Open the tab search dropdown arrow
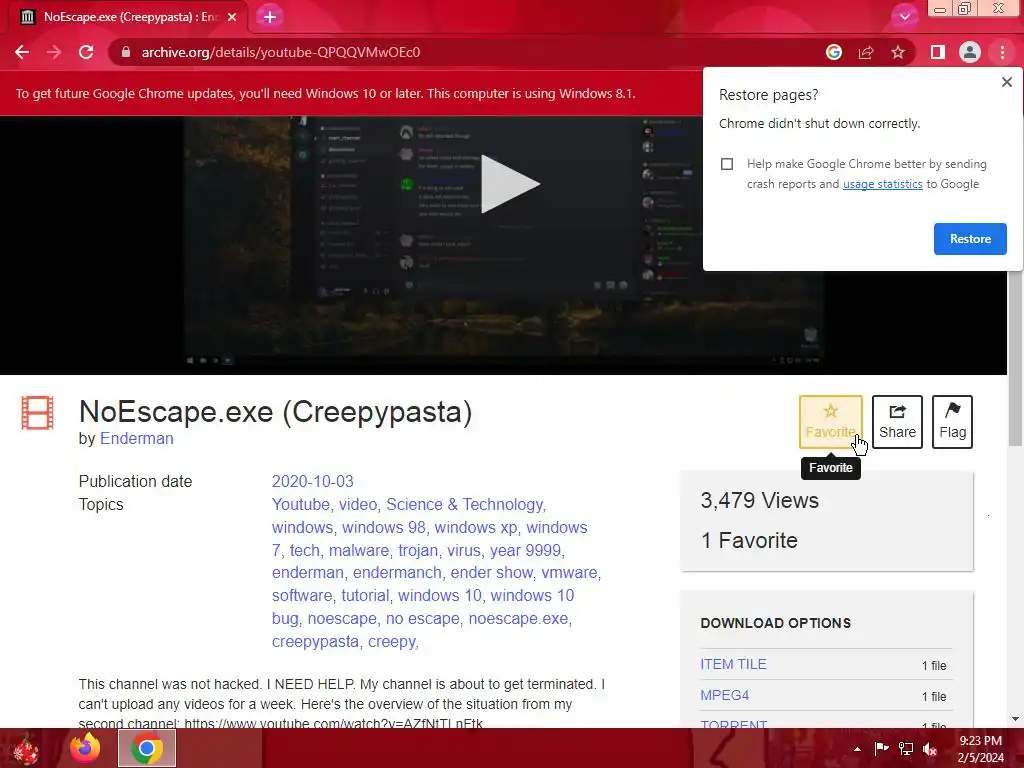1024x768 pixels. [x=905, y=17]
